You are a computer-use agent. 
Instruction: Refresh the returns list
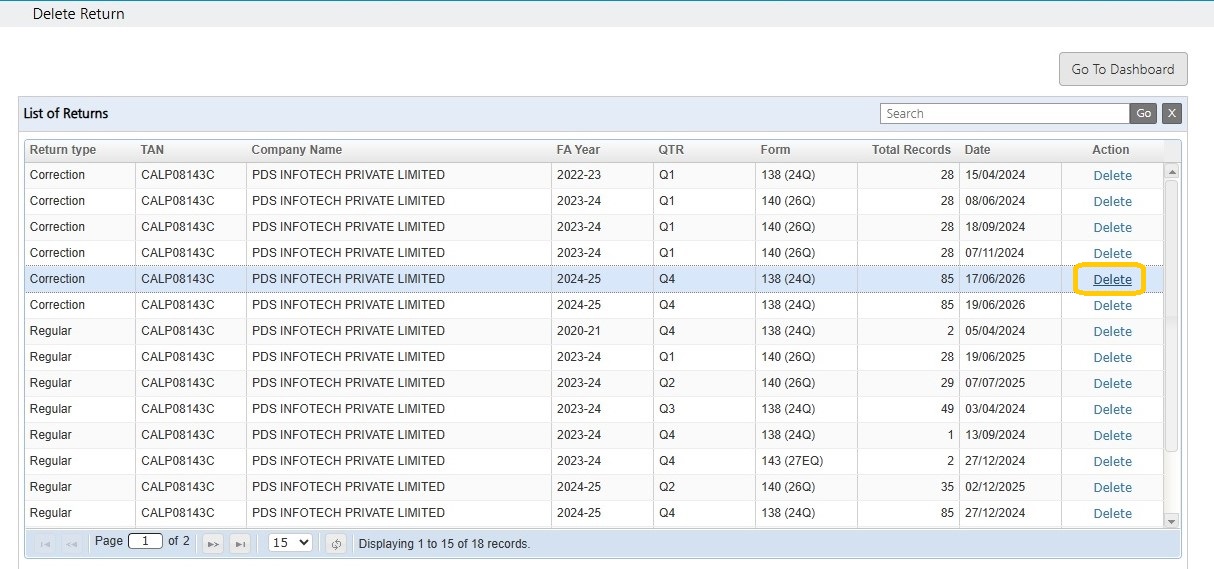coord(337,544)
